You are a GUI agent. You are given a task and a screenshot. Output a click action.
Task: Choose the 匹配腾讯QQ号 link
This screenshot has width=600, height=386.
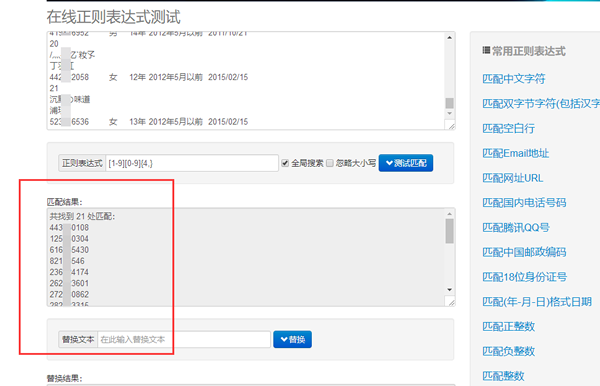(x=516, y=228)
